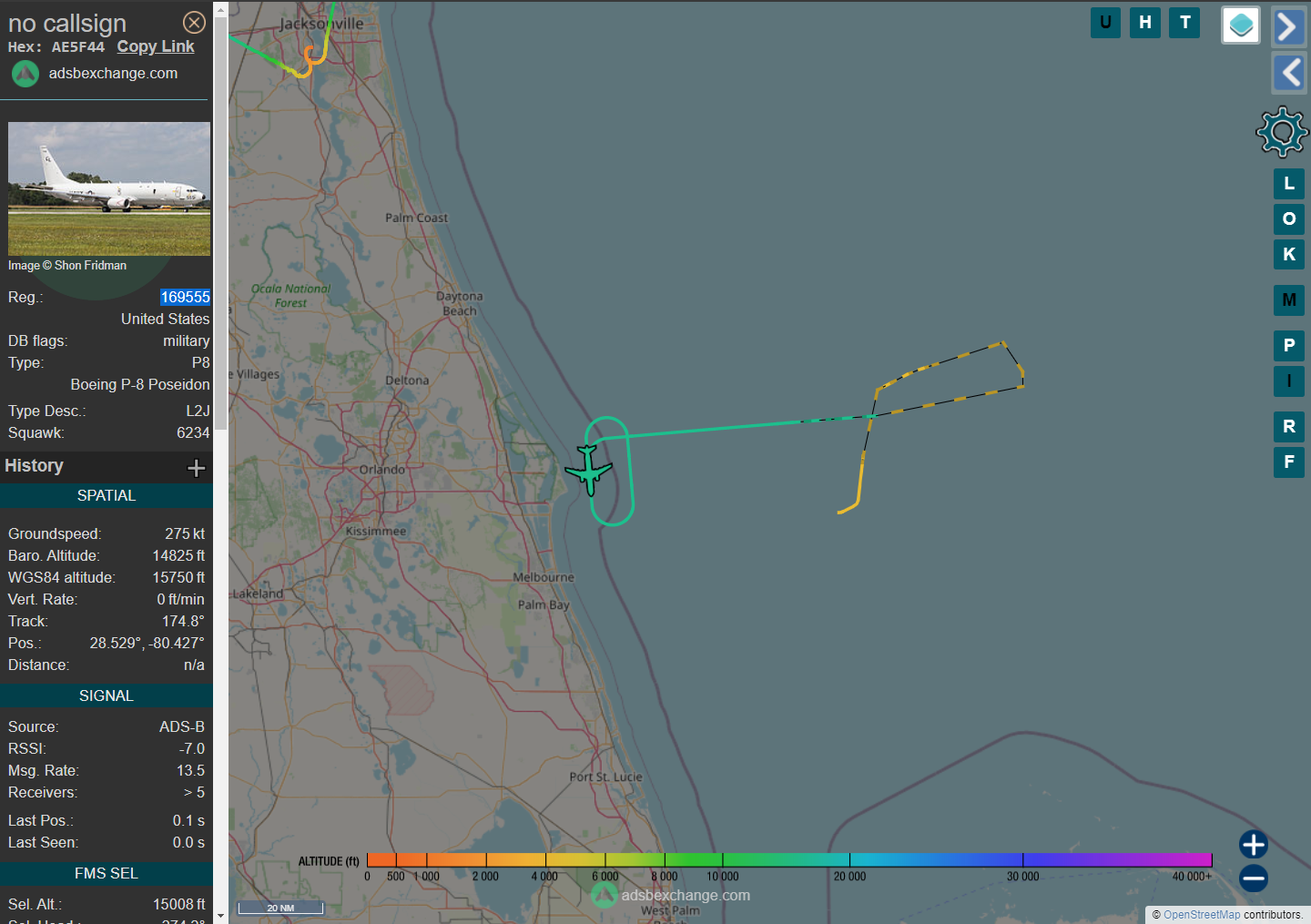Toggle the R map option button
The width and height of the screenshot is (1311, 924).
pos(1289,427)
